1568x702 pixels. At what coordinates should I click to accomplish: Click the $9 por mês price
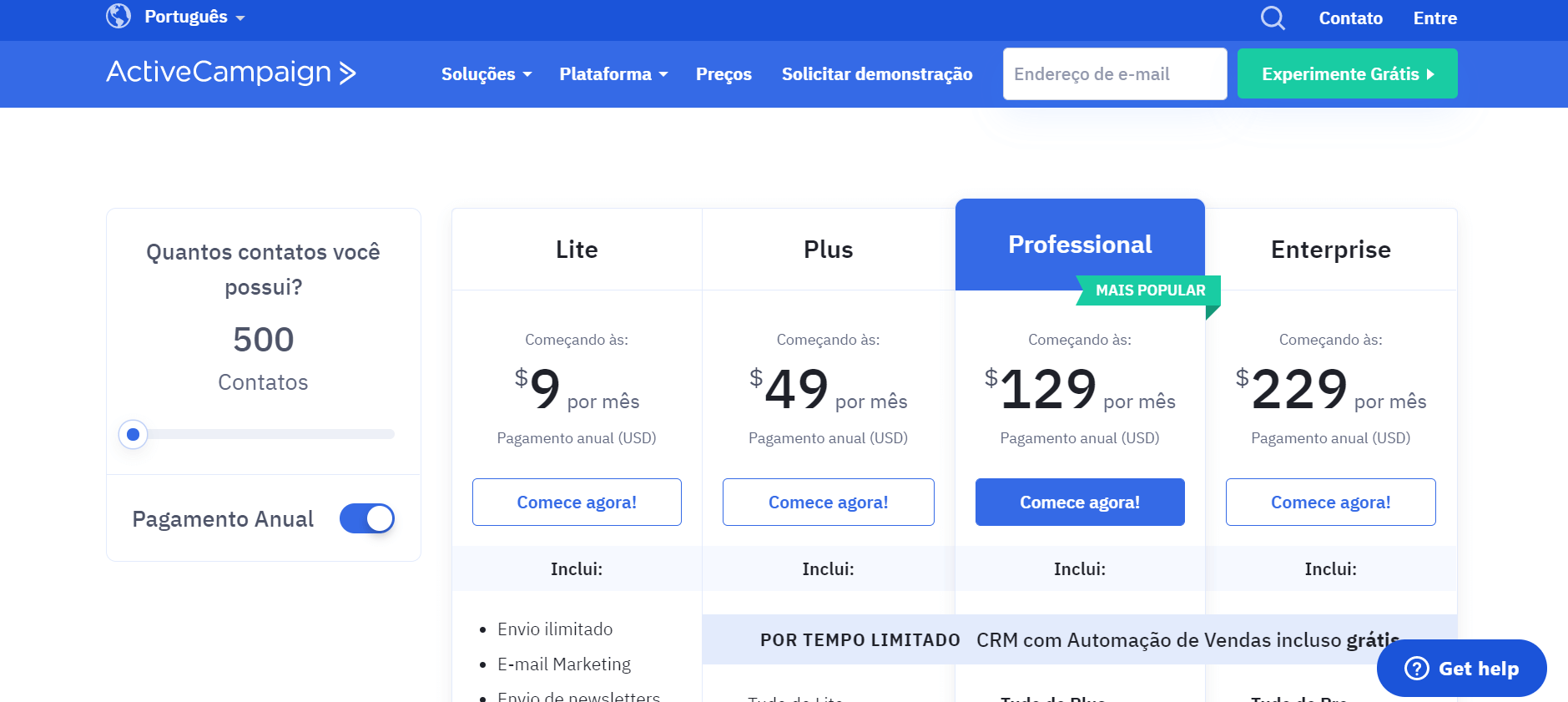[x=577, y=390]
